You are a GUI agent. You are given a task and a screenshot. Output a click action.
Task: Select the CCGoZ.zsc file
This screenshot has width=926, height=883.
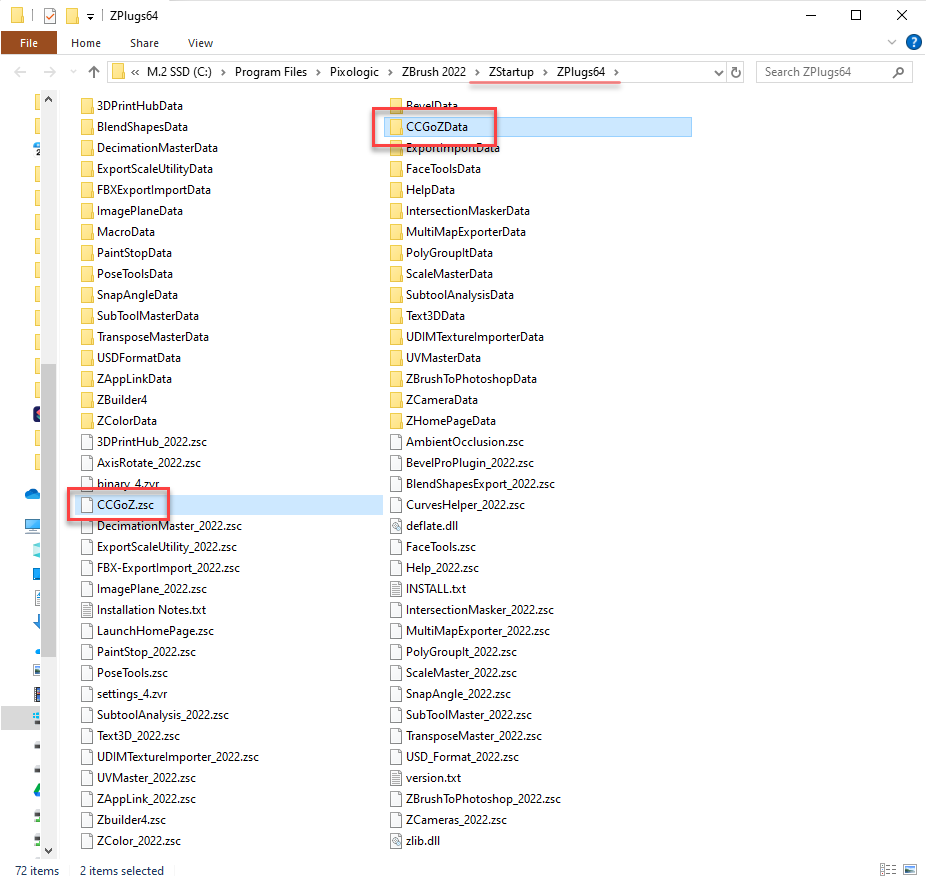coord(229,505)
